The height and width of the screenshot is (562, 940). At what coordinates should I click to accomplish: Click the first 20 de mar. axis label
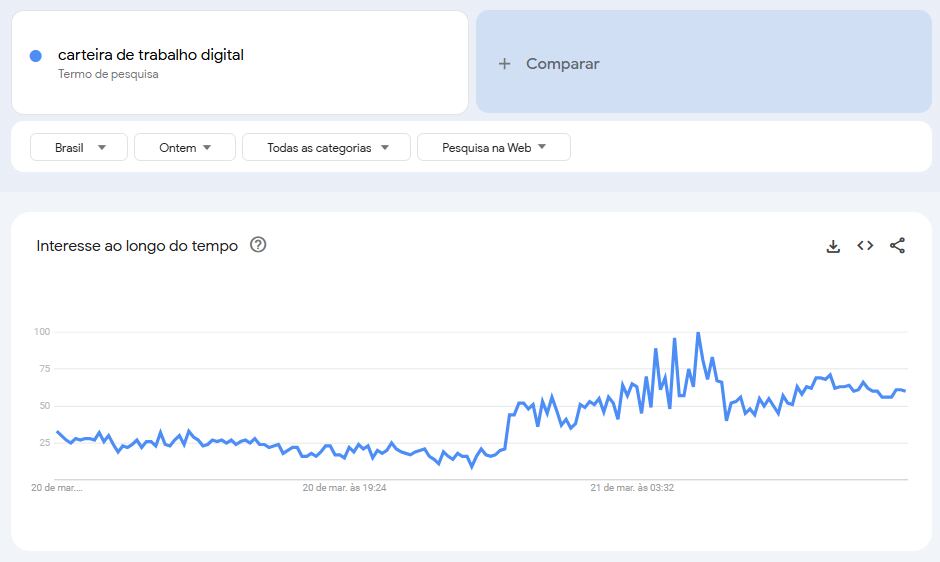click(x=56, y=488)
